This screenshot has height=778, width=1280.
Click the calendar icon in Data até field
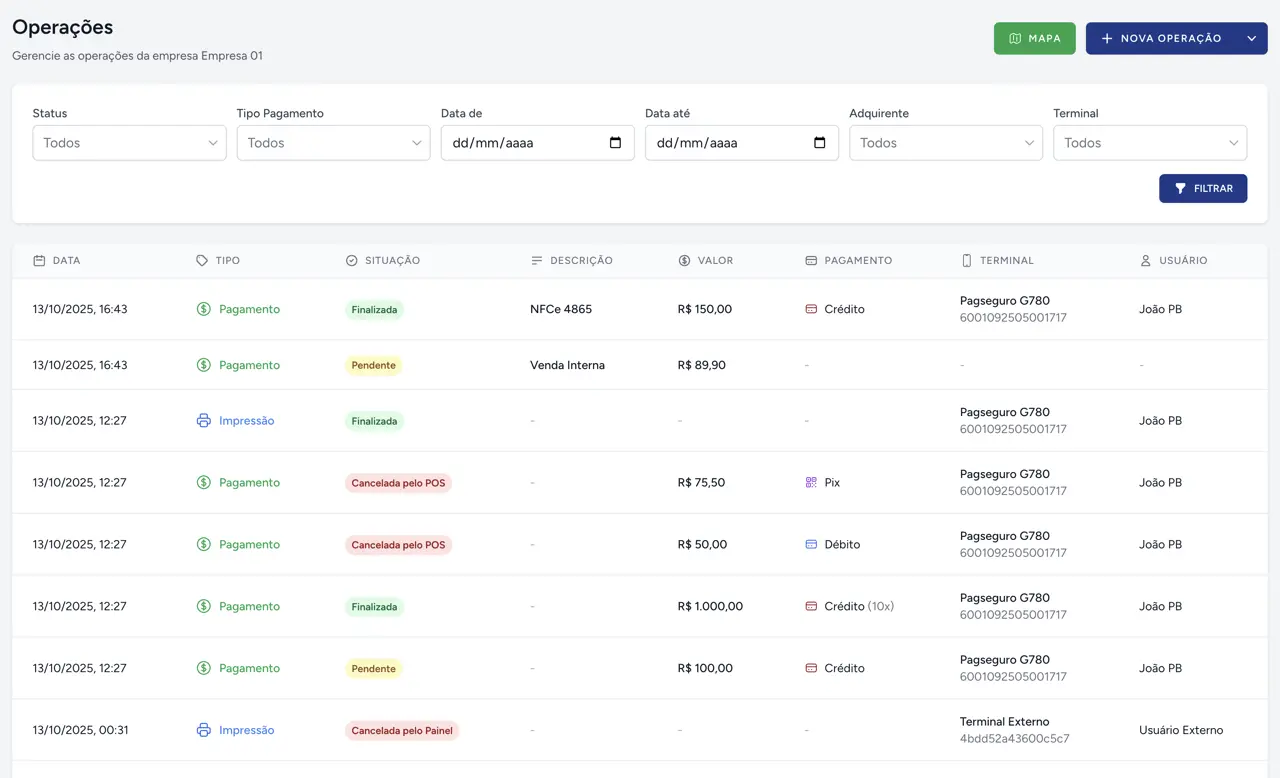(819, 143)
